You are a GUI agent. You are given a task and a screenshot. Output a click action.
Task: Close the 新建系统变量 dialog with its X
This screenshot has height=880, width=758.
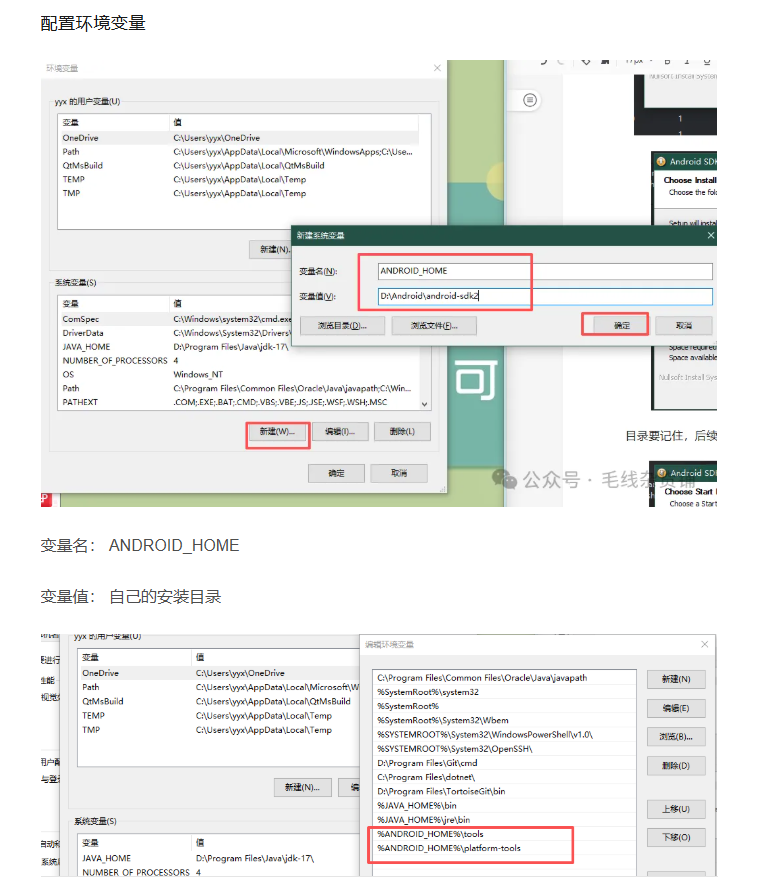[710, 235]
